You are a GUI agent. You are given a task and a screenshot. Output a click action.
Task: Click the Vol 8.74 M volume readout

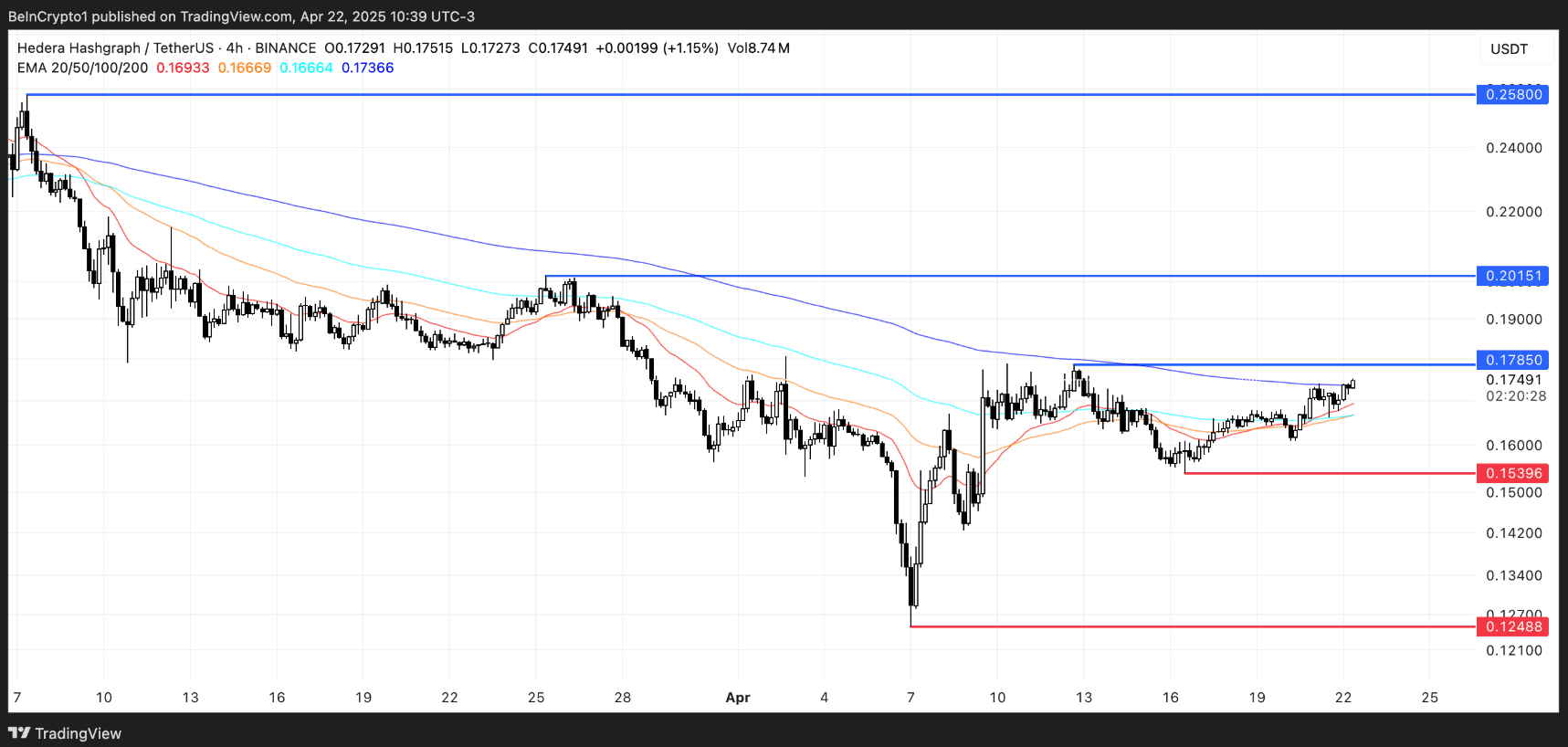pyautogui.click(x=758, y=47)
